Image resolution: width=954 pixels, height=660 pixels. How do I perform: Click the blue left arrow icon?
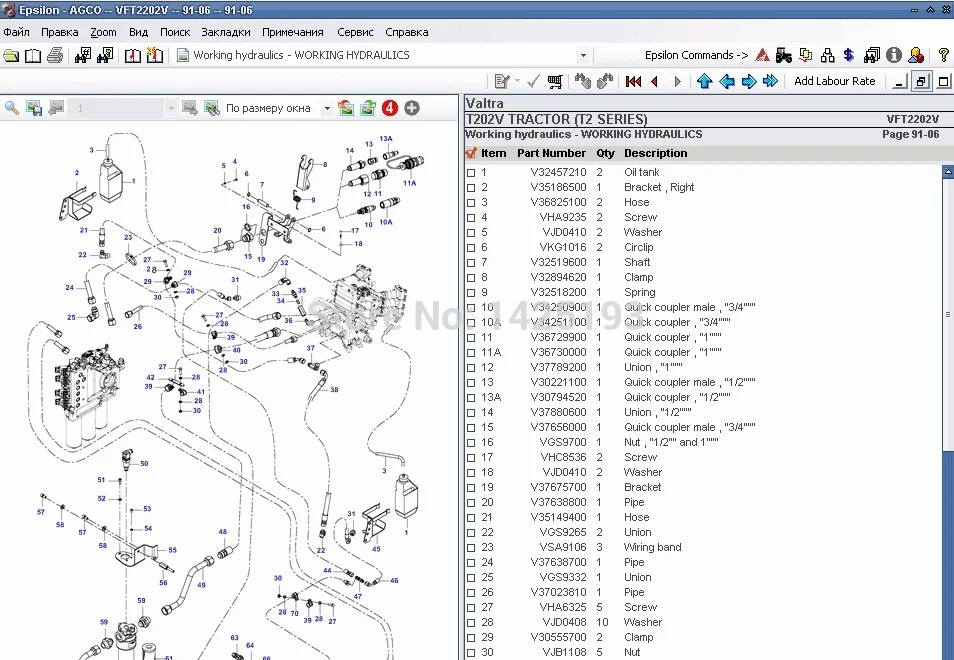coord(726,82)
